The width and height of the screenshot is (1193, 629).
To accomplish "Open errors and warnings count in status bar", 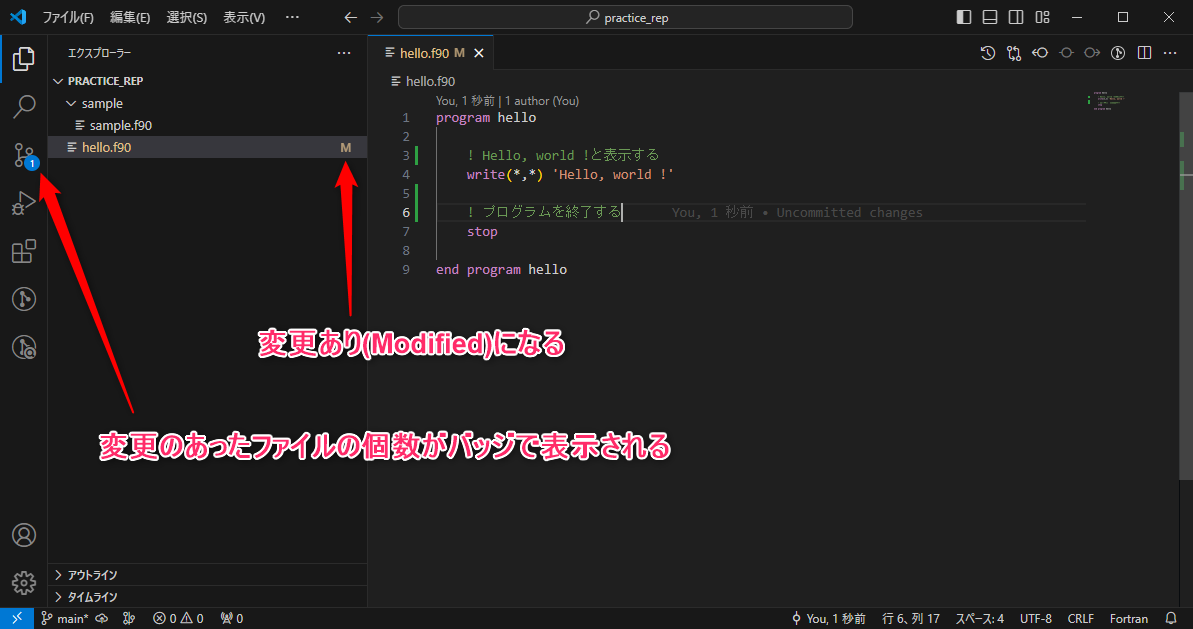I will pos(178,618).
